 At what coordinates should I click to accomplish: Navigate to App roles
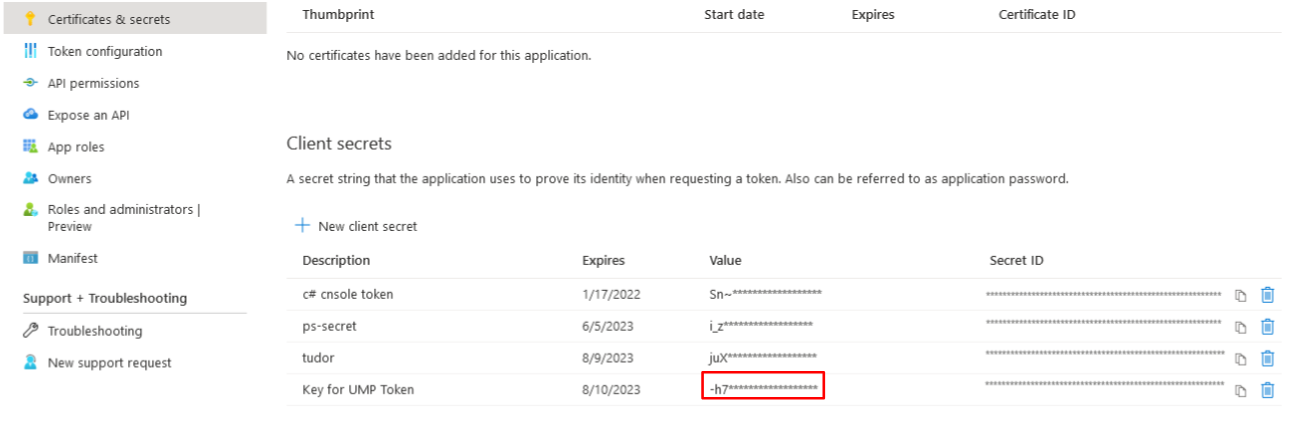click(x=76, y=147)
